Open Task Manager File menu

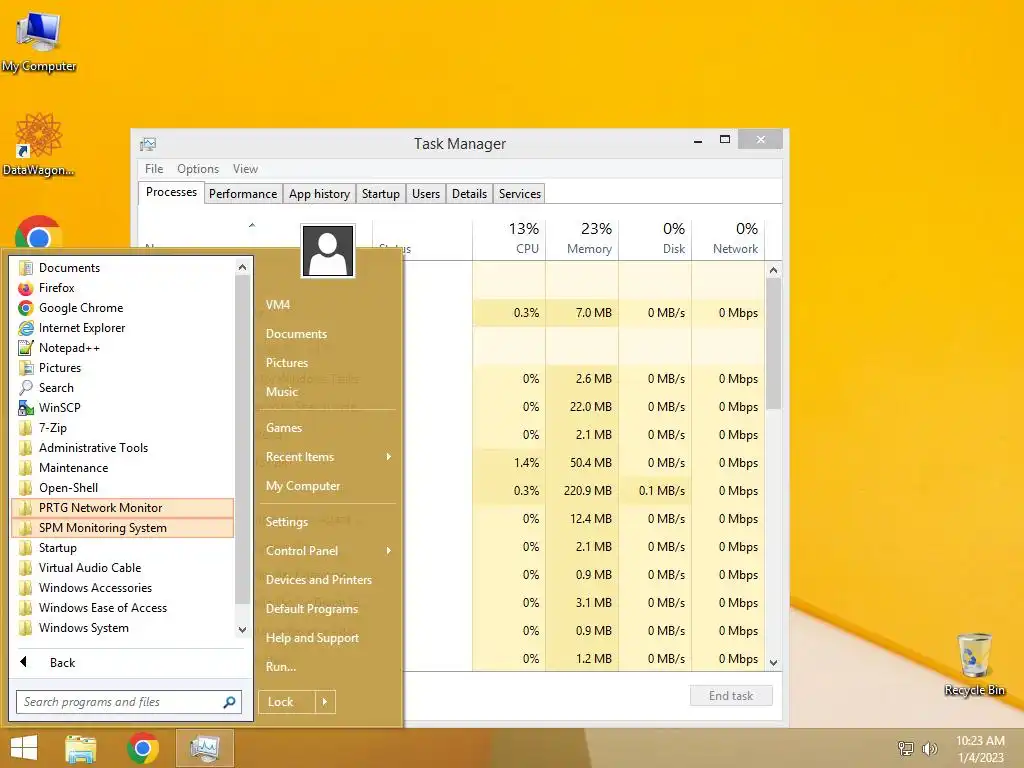tap(154, 168)
